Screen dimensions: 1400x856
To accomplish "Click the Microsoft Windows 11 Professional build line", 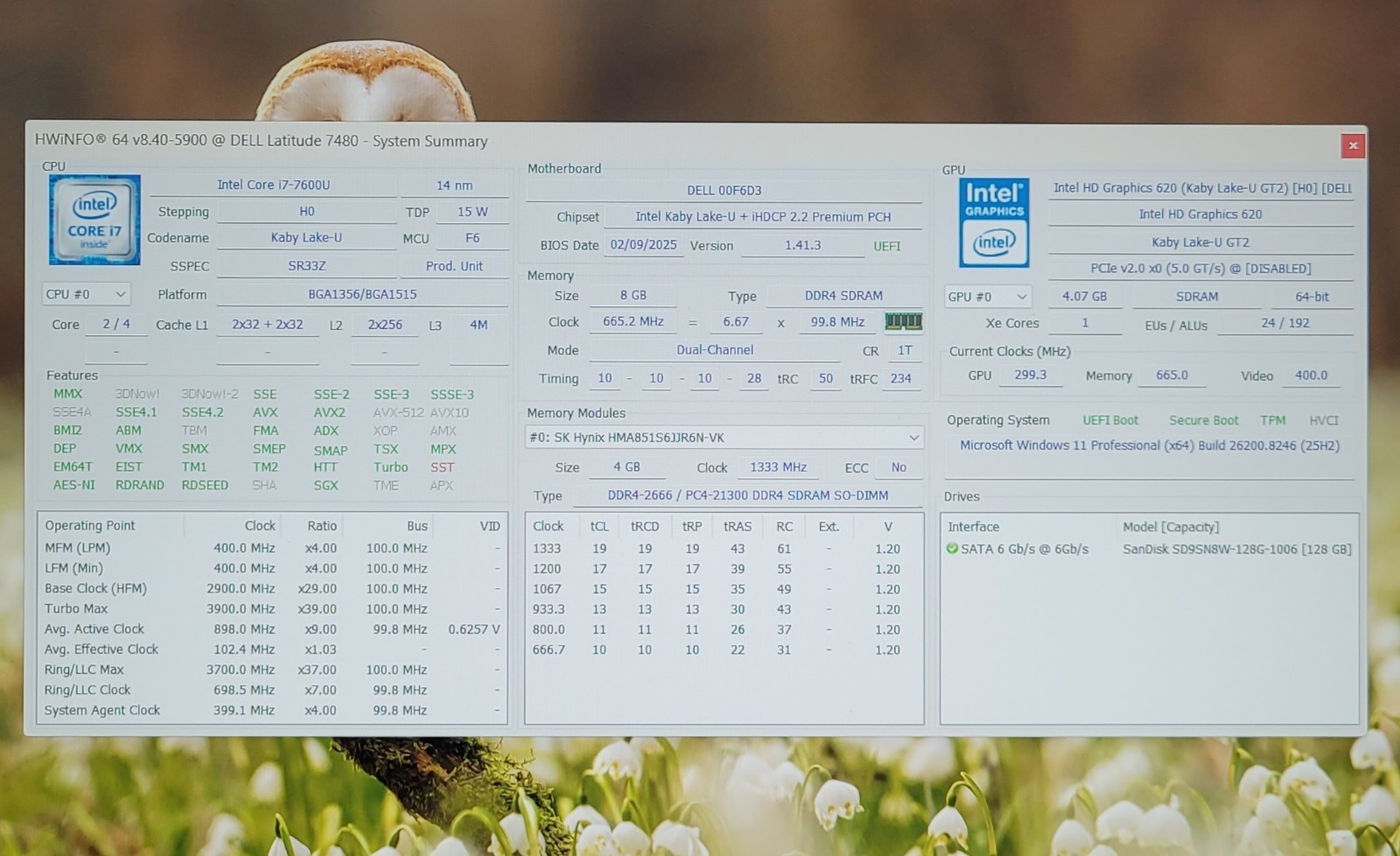I will click(x=1150, y=446).
